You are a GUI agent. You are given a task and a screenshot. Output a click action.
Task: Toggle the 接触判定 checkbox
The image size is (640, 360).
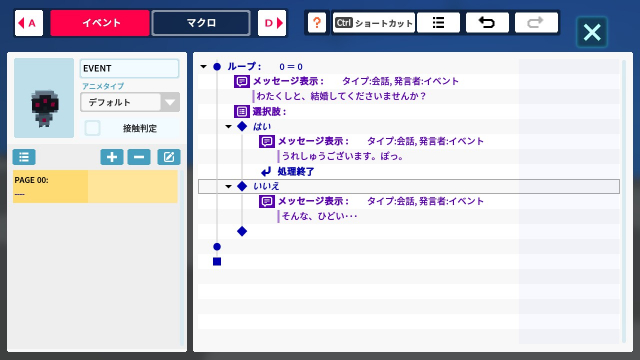click(93, 128)
